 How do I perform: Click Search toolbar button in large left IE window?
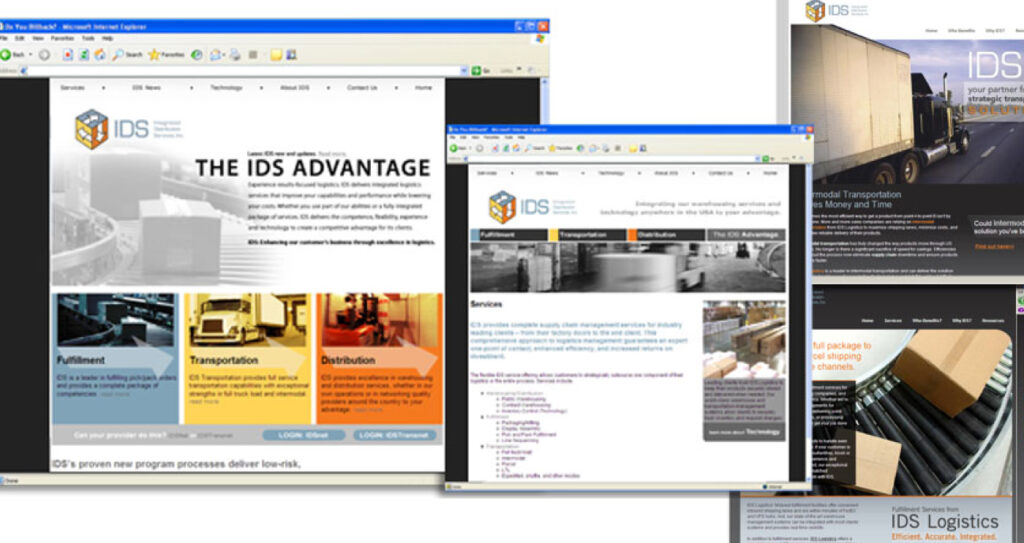(127, 55)
